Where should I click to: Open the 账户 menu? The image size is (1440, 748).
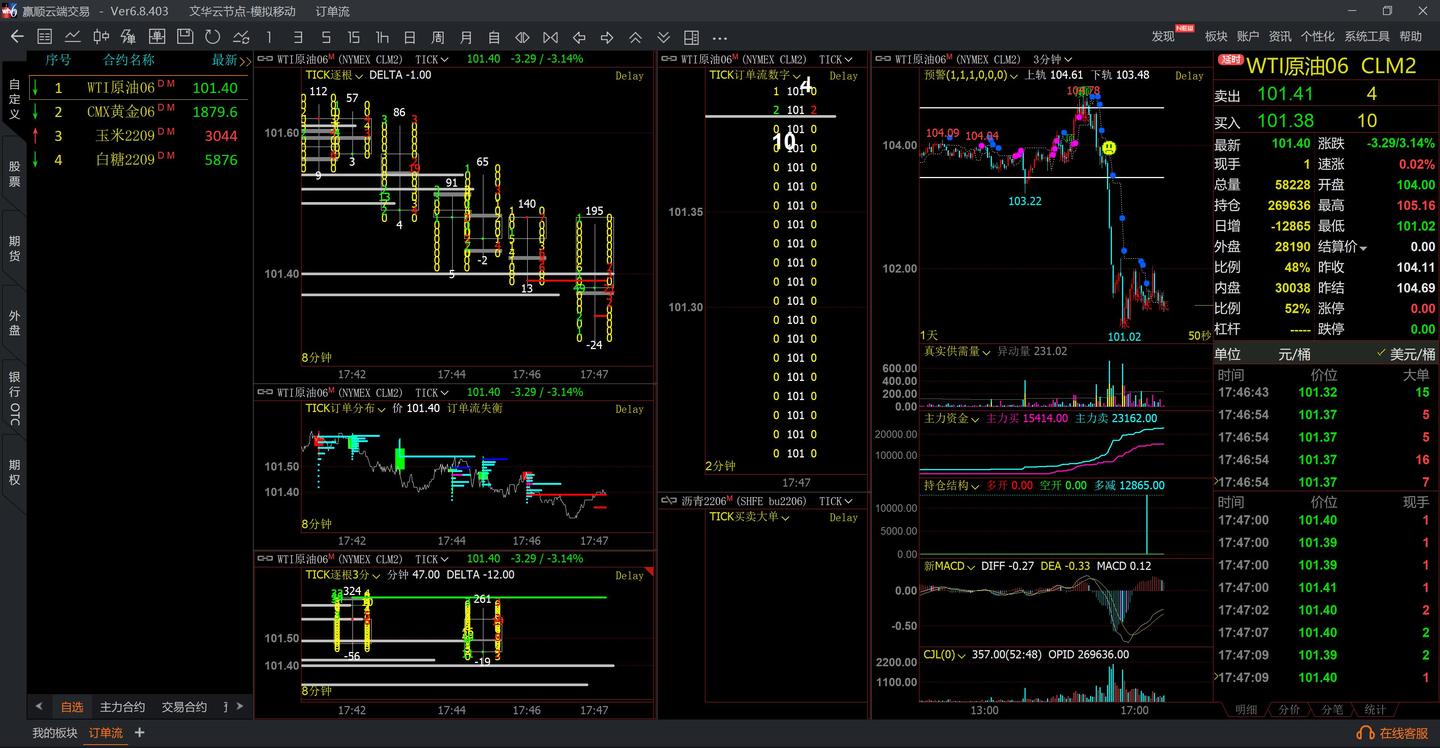tap(1248, 36)
